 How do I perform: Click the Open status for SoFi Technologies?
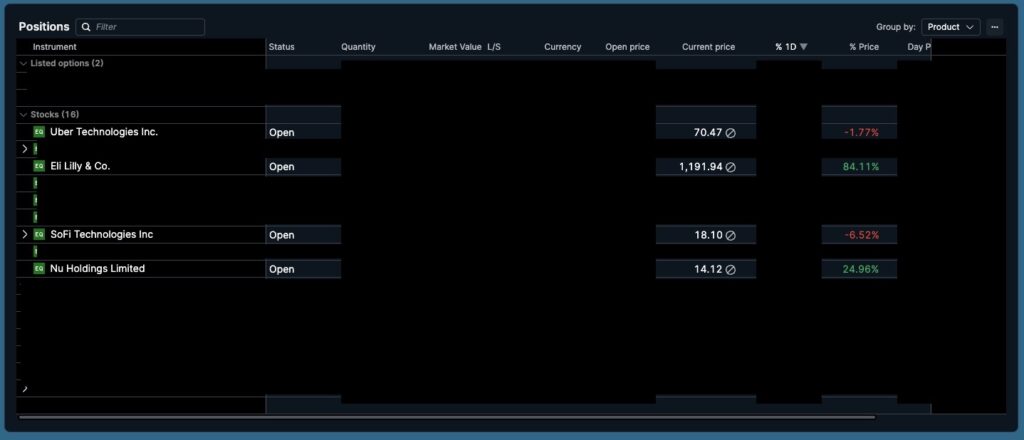[x=281, y=235]
